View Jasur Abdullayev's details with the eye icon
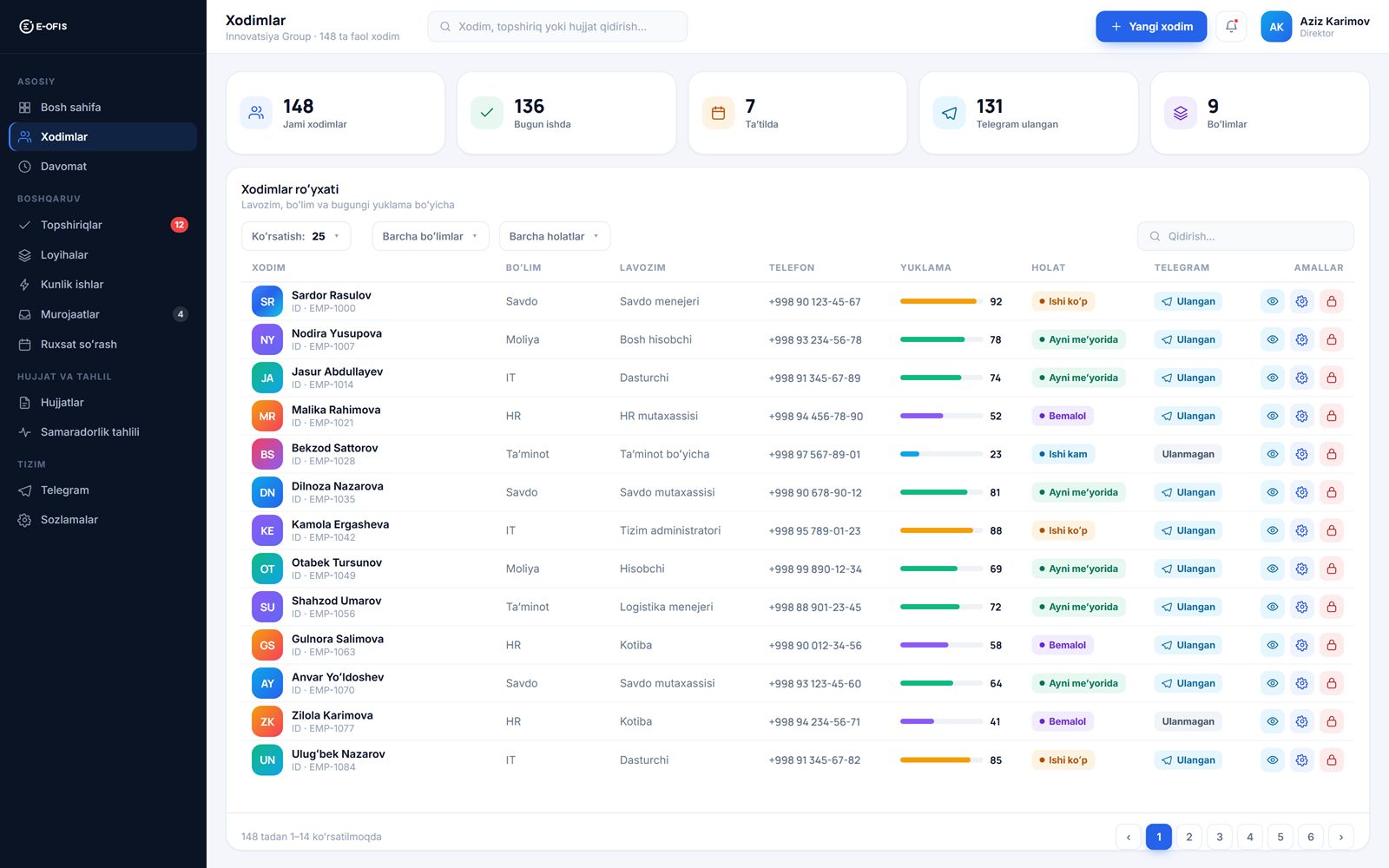1389x868 pixels. (x=1272, y=378)
